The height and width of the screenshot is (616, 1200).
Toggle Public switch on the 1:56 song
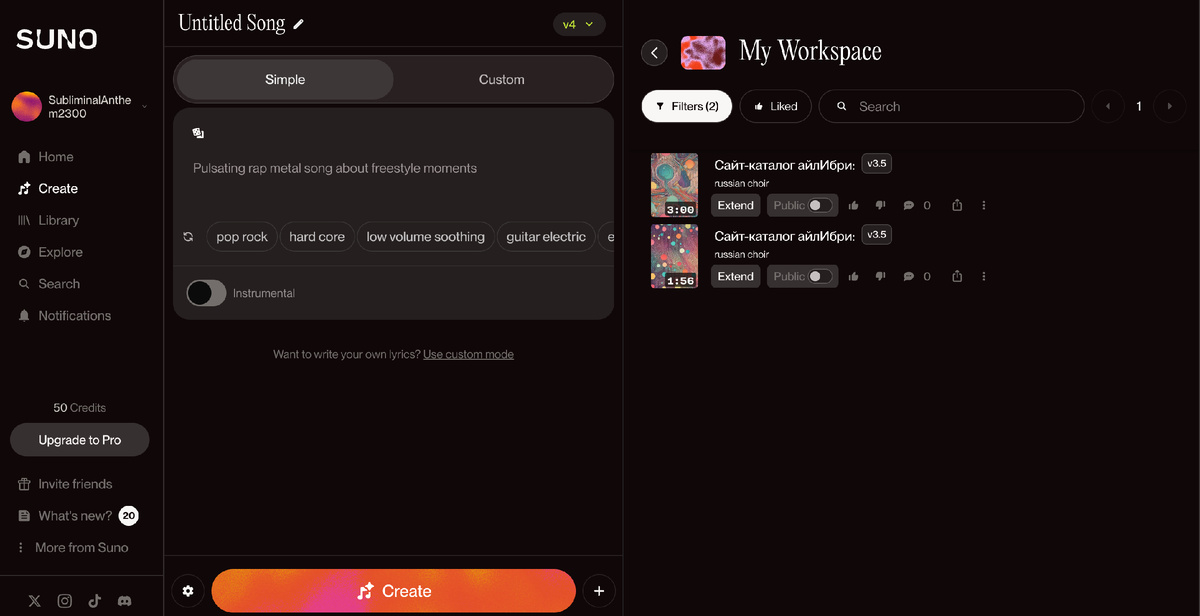click(x=820, y=276)
